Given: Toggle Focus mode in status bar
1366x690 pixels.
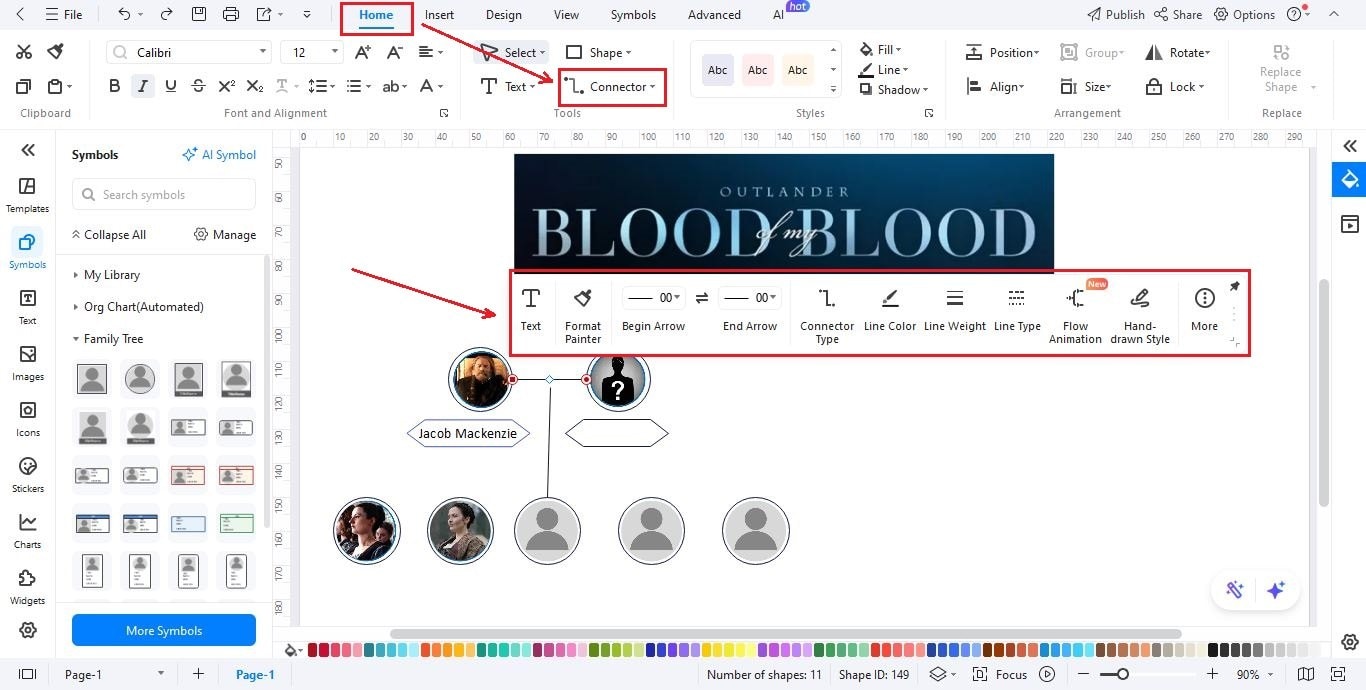Looking at the screenshot, I should pos(1000,674).
